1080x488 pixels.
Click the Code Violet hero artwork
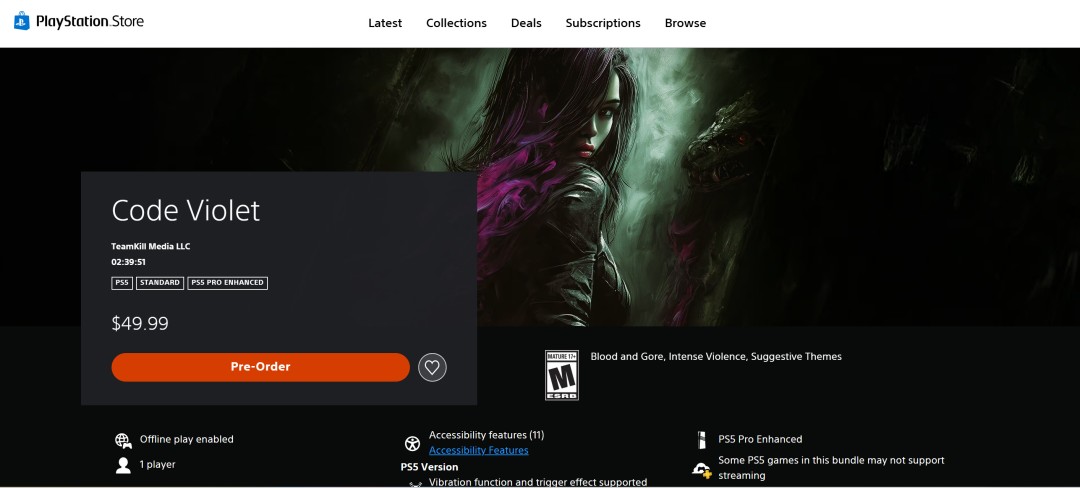pyautogui.click(x=700, y=180)
